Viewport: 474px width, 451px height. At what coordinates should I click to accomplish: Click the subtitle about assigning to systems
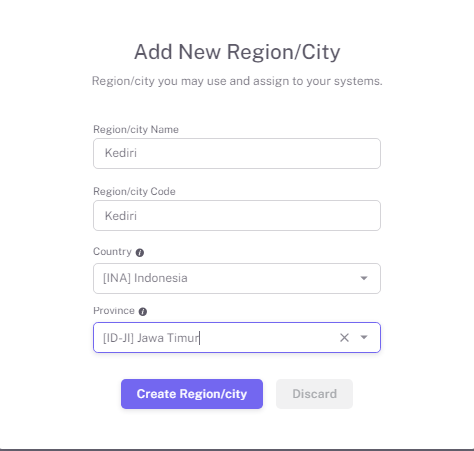237,81
